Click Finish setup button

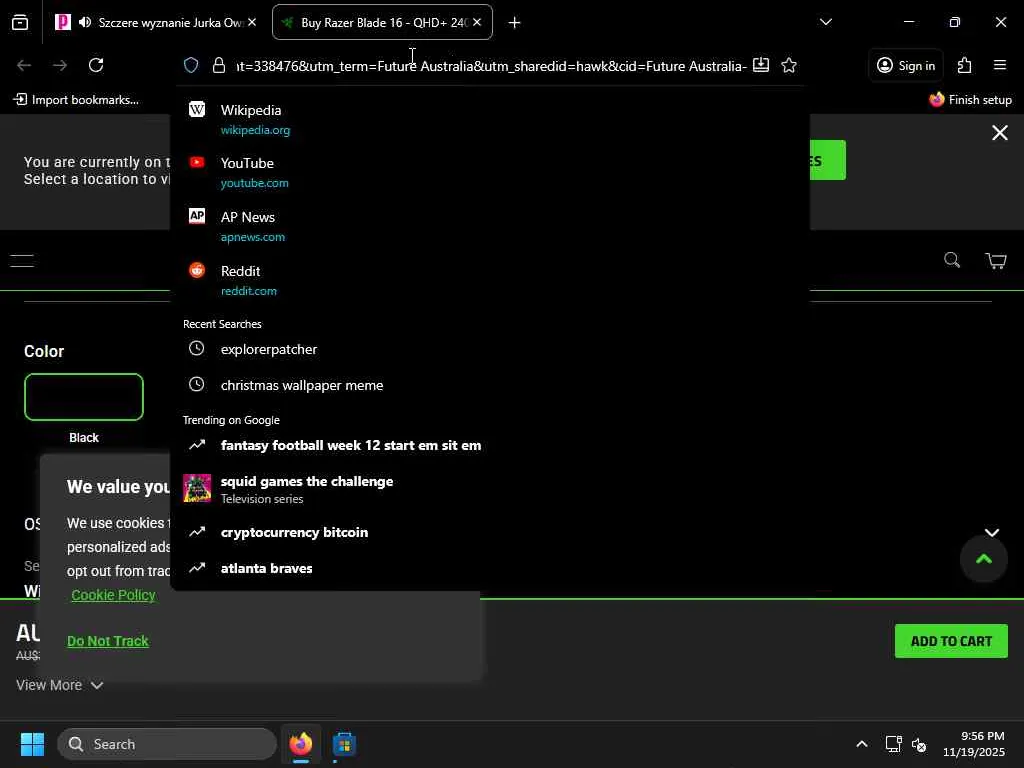970,100
